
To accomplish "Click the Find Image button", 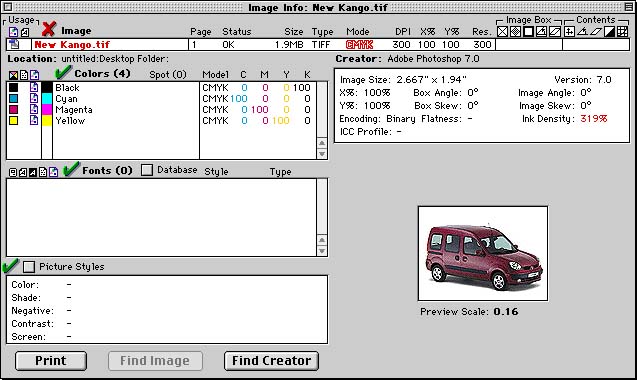I will tap(155, 361).
